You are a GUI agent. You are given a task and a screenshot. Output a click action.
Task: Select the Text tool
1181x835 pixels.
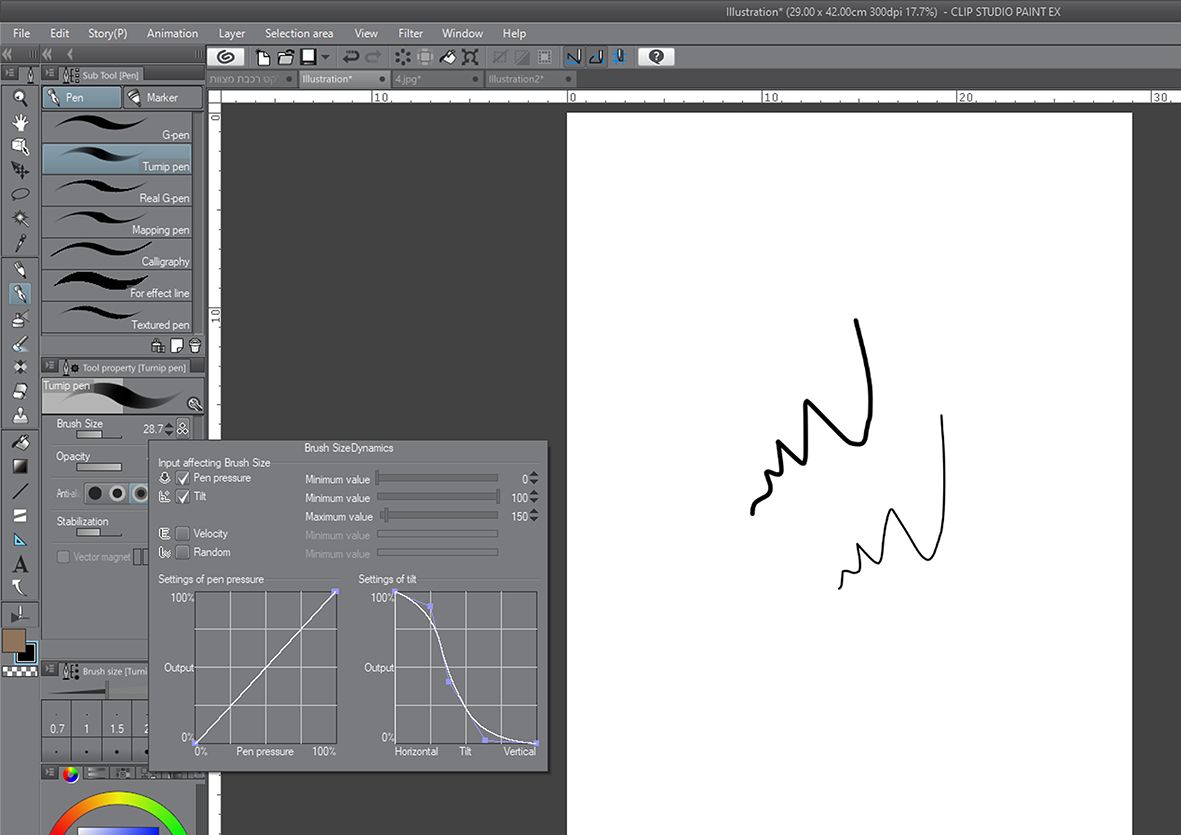click(x=20, y=563)
